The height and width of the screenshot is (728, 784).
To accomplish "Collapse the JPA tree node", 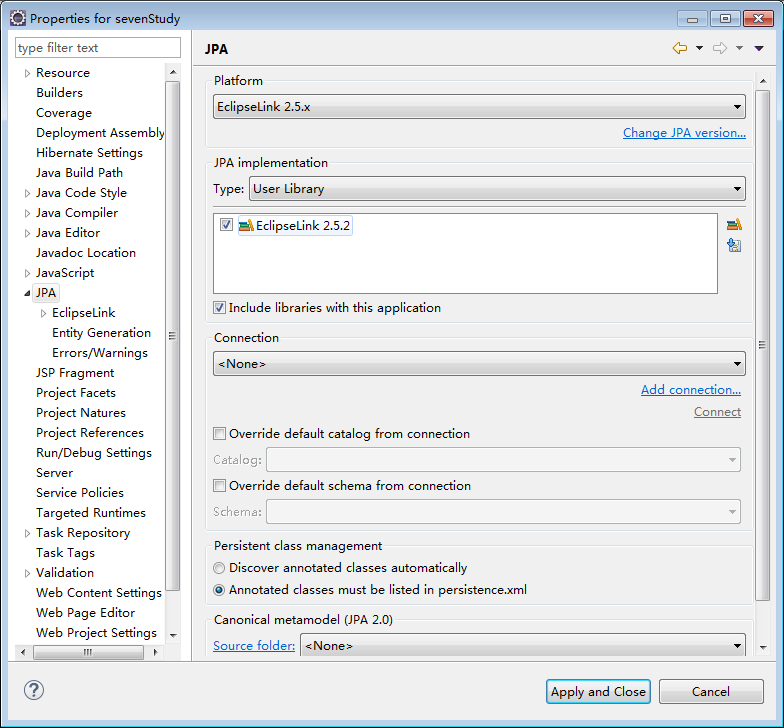I will click(x=27, y=294).
